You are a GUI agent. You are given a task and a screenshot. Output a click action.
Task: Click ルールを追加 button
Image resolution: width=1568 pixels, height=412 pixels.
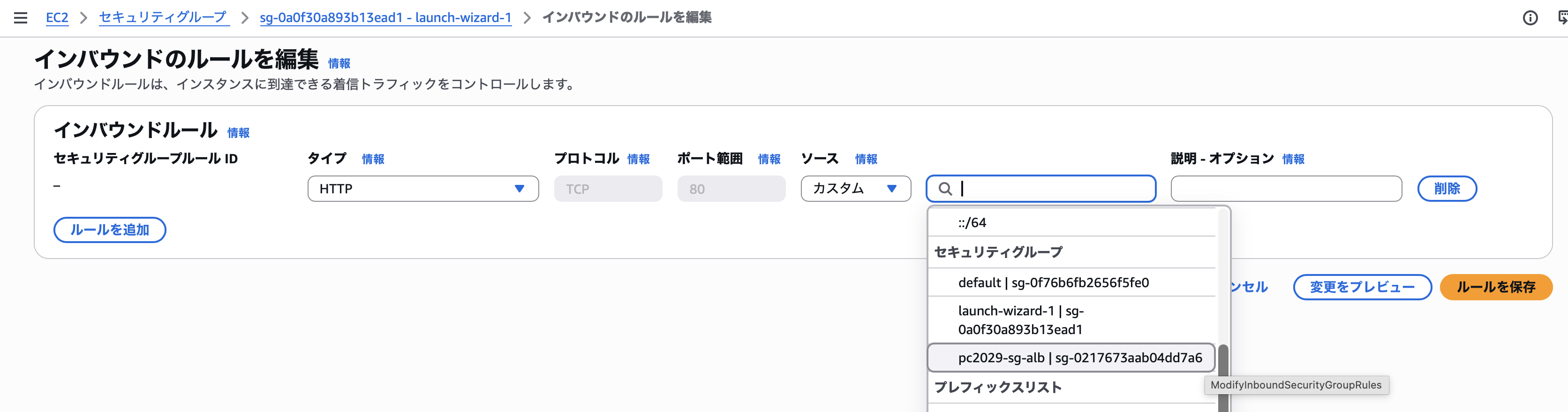(110, 230)
